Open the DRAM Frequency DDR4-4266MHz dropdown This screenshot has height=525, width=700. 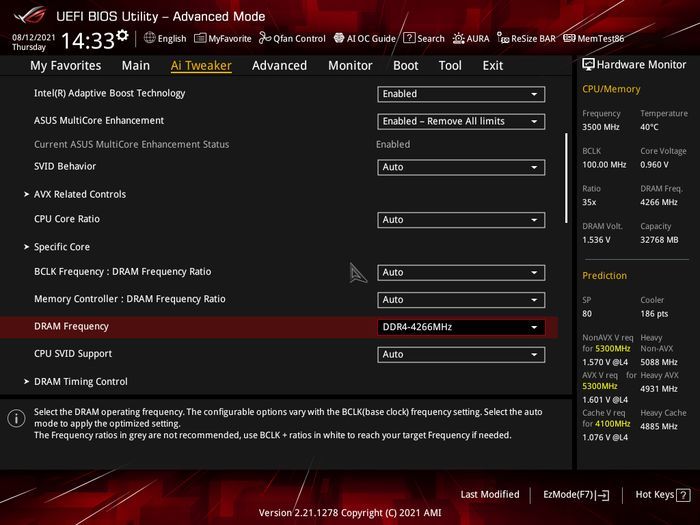tap(461, 327)
